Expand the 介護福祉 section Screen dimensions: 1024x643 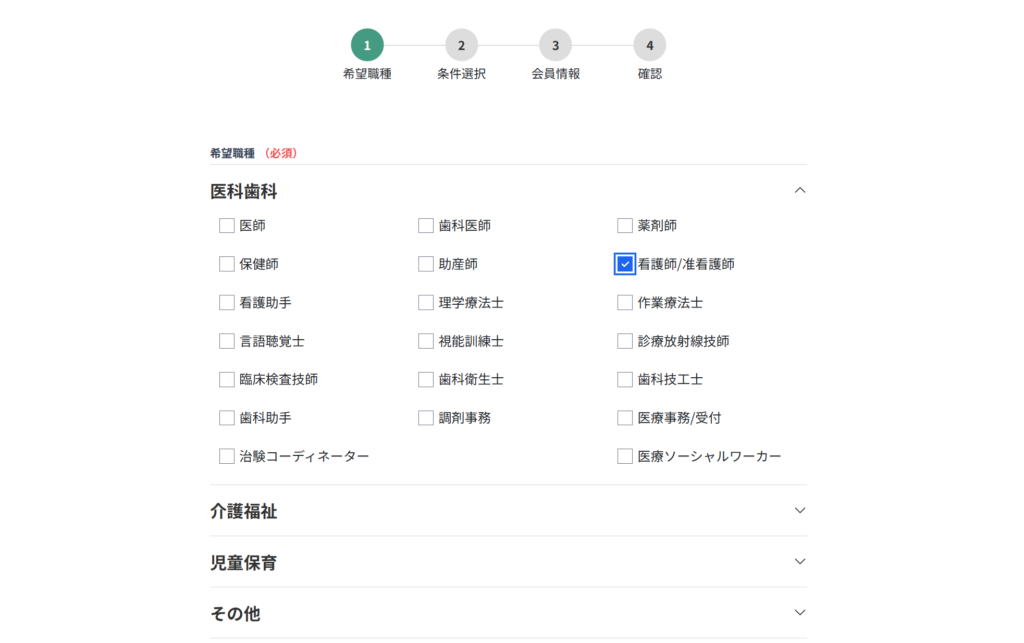point(799,511)
